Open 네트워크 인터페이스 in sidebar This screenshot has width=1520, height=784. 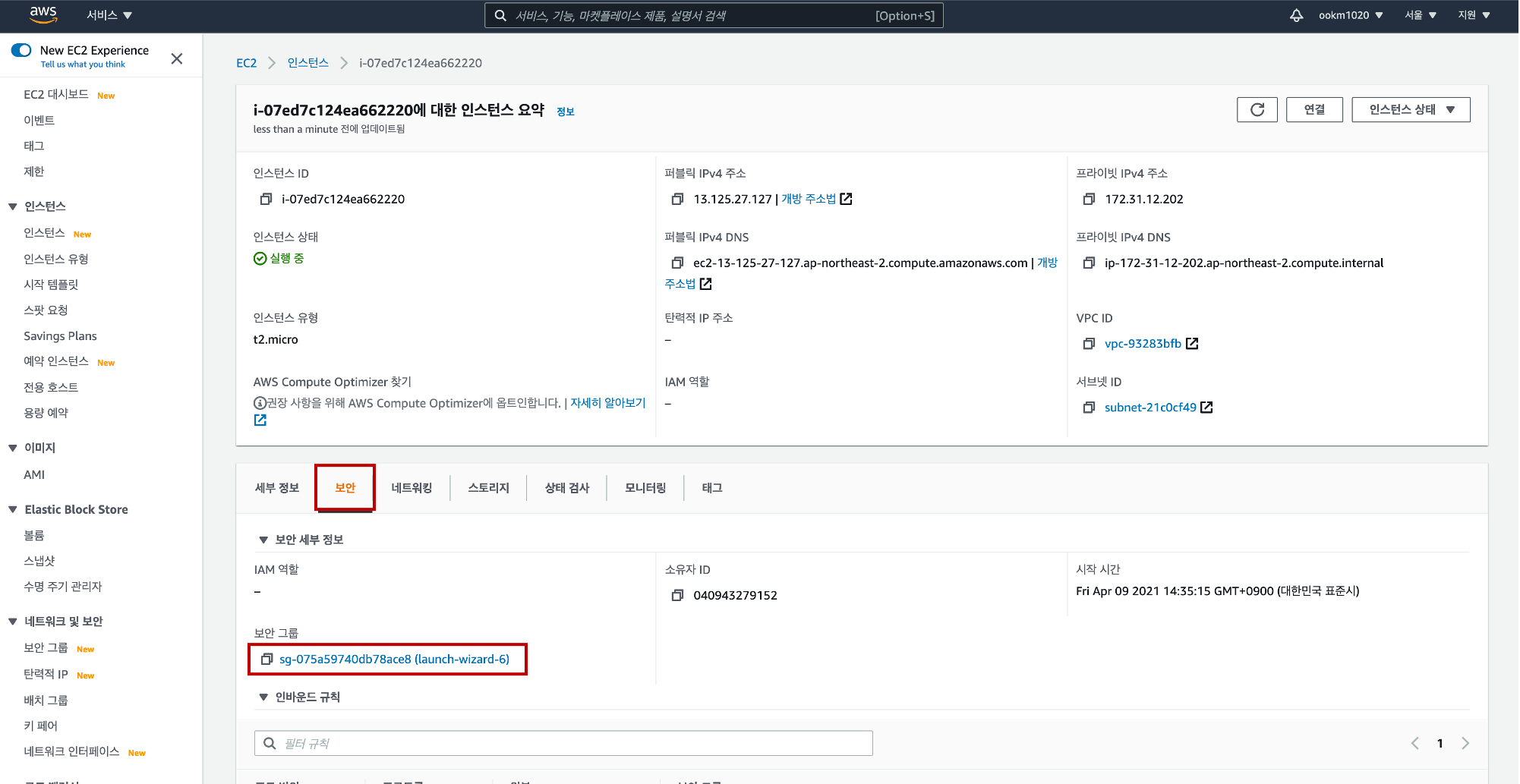pos(71,752)
